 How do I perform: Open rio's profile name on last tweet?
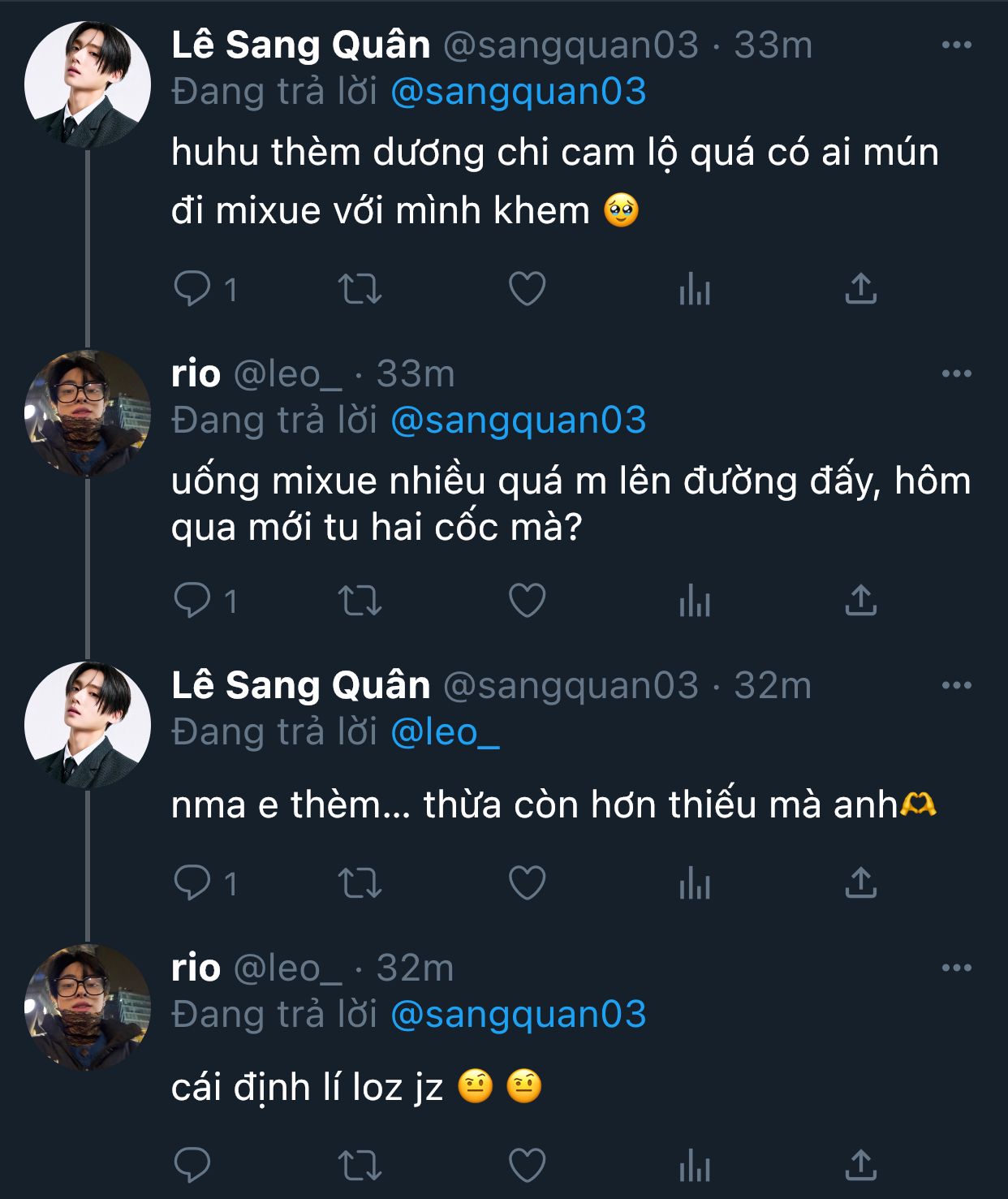coord(196,968)
